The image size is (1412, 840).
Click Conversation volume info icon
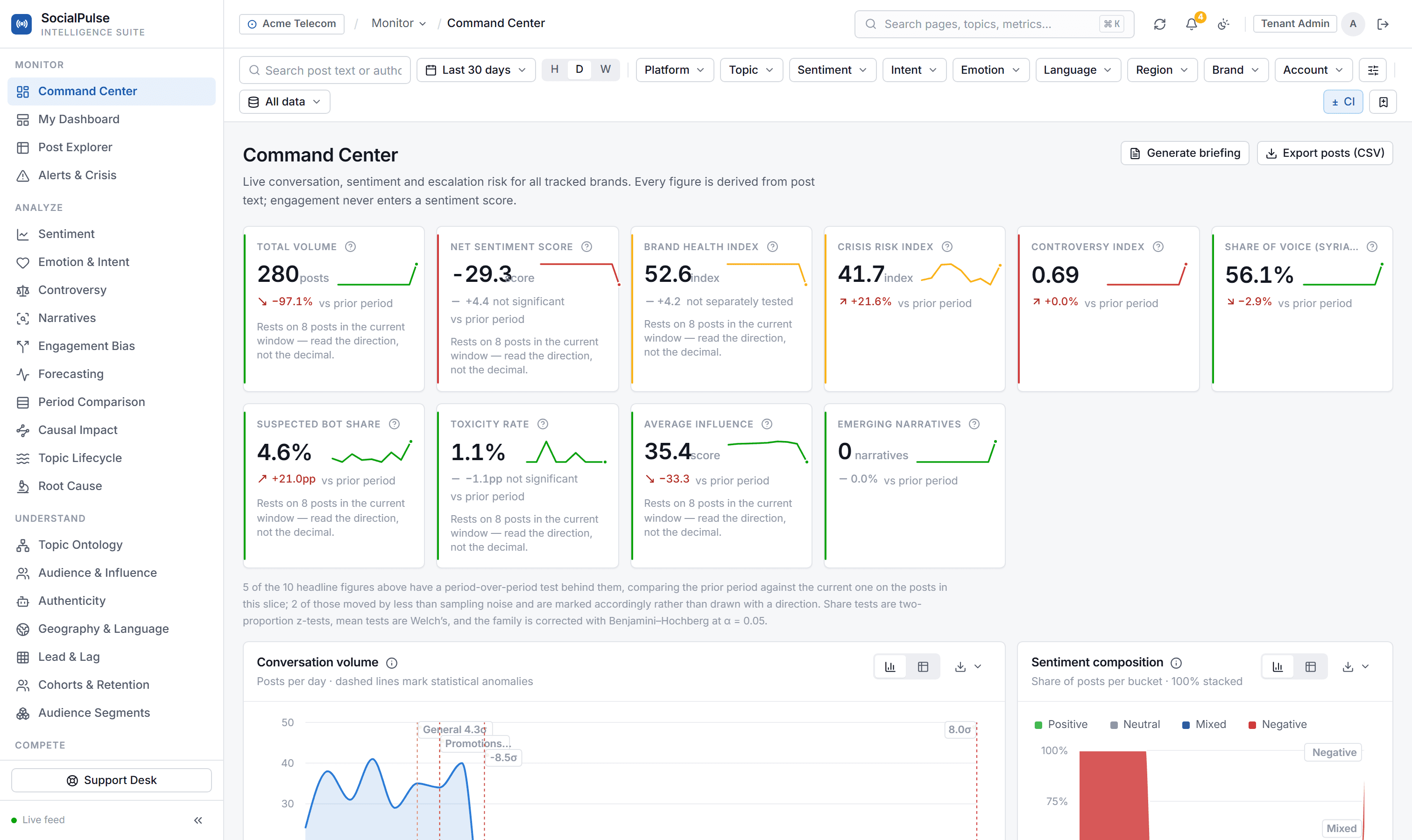391,663
